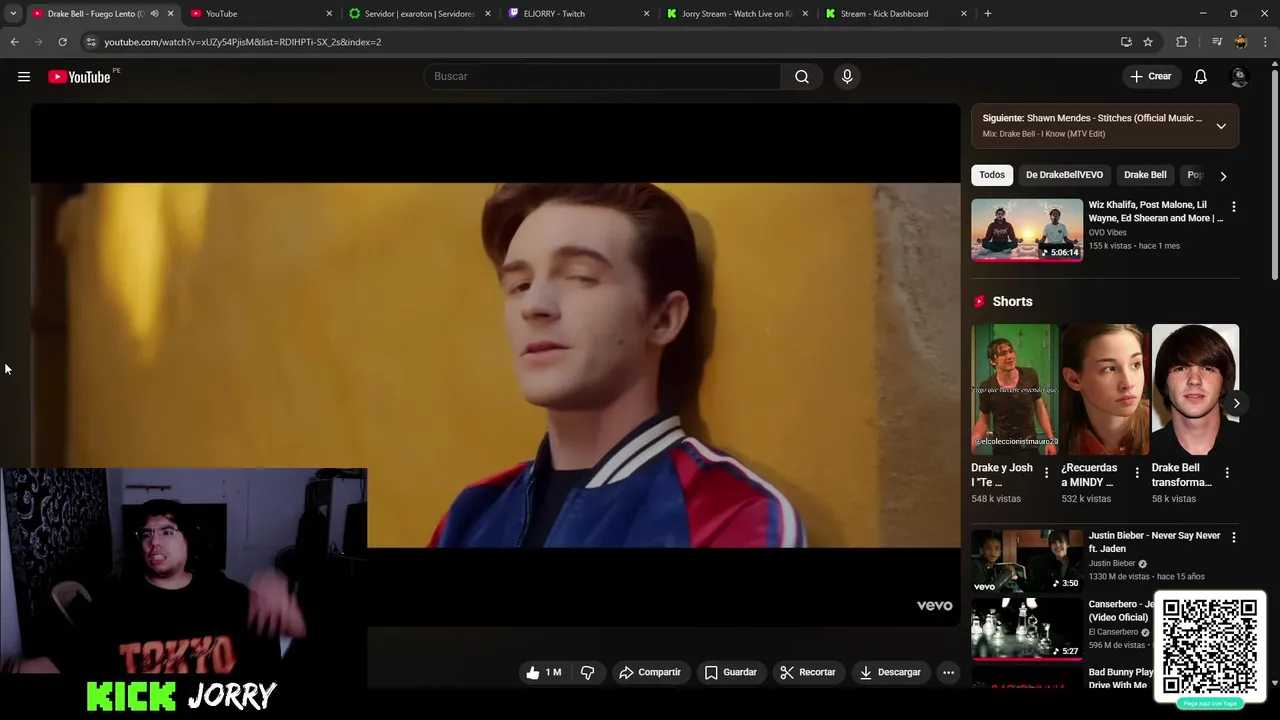The width and height of the screenshot is (1280, 720).
Task: Open the Chrome profile avatar
Action: tap(1241, 42)
